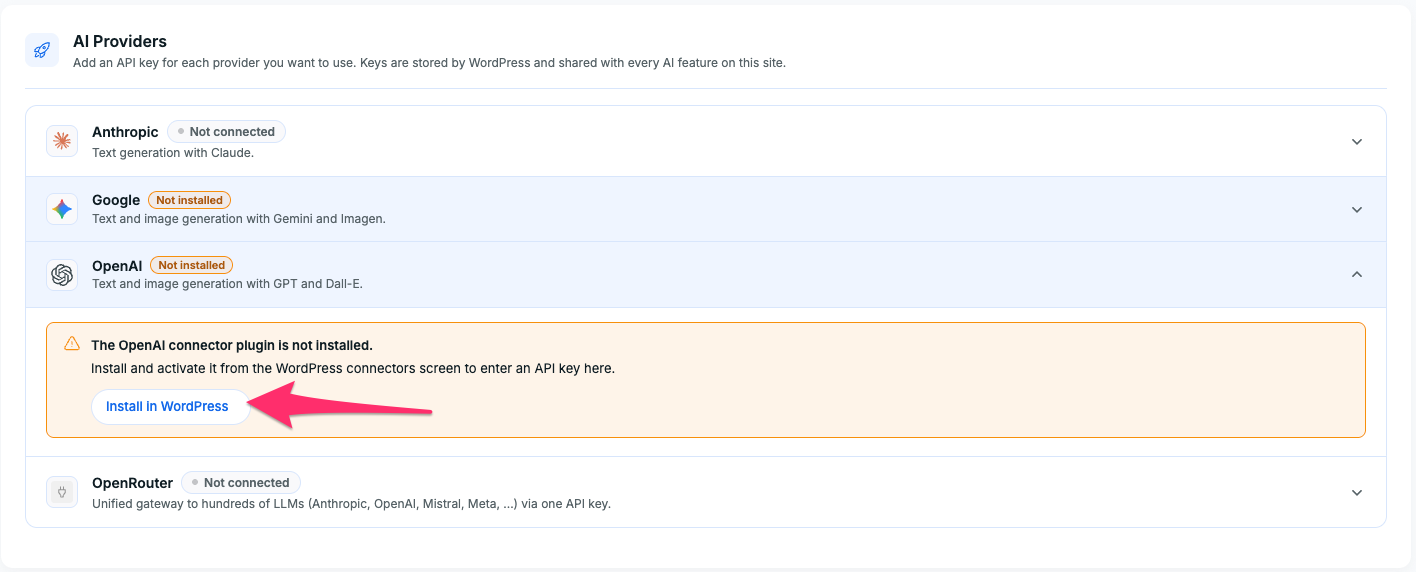The image size is (1416, 572).
Task: Select the AI Providers heading
Action: pyautogui.click(x=120, y=42)
